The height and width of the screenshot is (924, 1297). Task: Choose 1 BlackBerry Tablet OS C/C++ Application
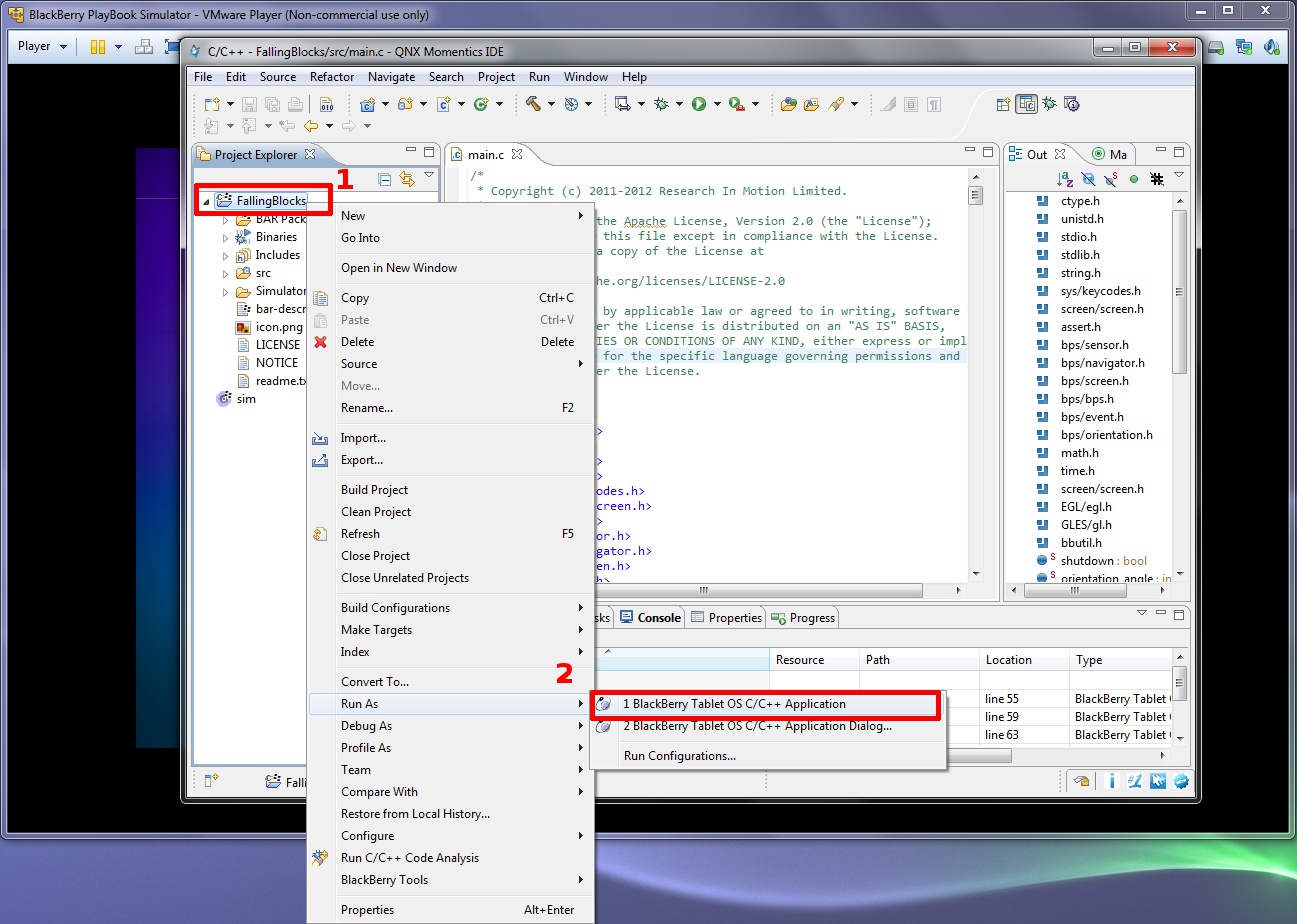(x=768, y=704)
